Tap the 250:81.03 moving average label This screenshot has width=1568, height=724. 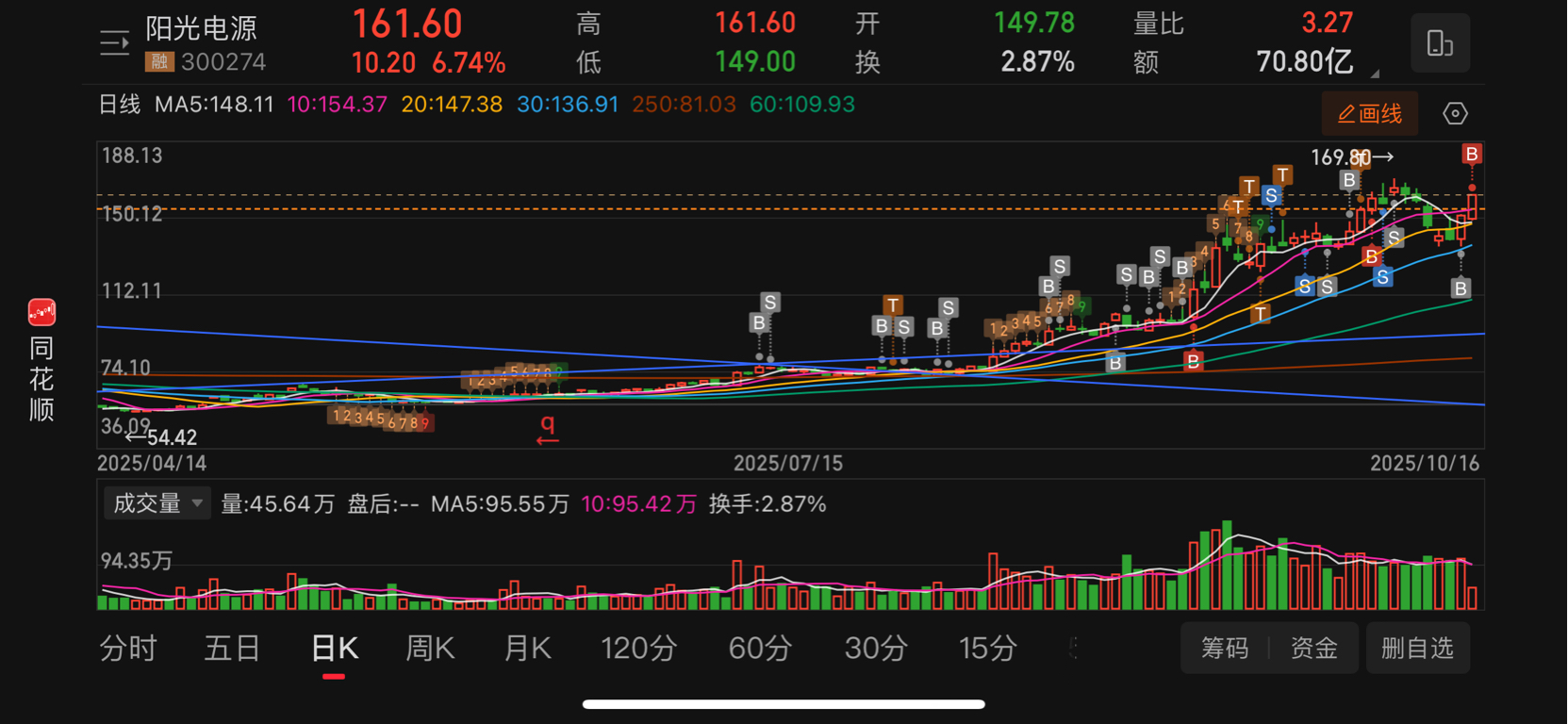click(x=684, y=105)
